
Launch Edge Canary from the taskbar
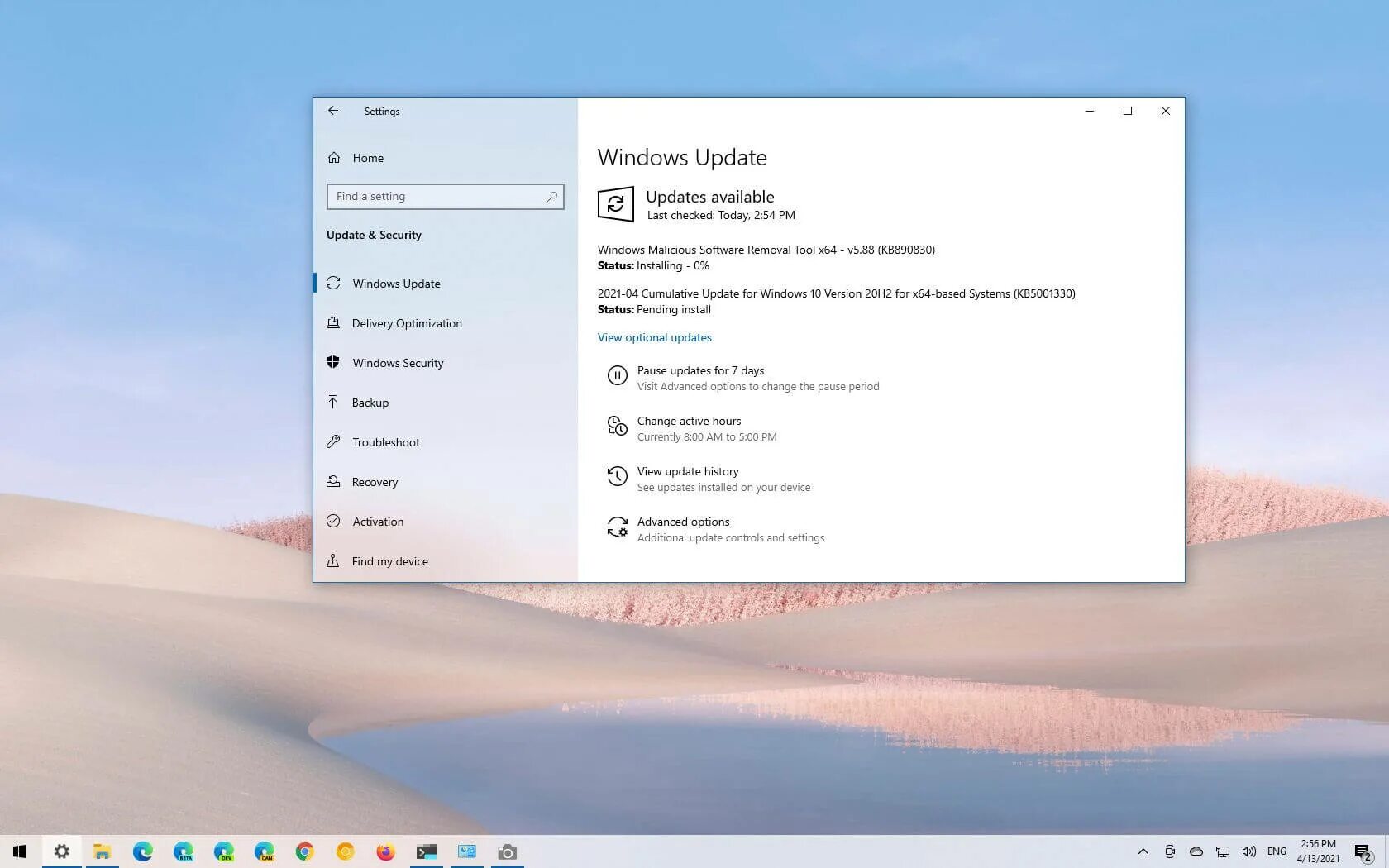tap(264, 851)
